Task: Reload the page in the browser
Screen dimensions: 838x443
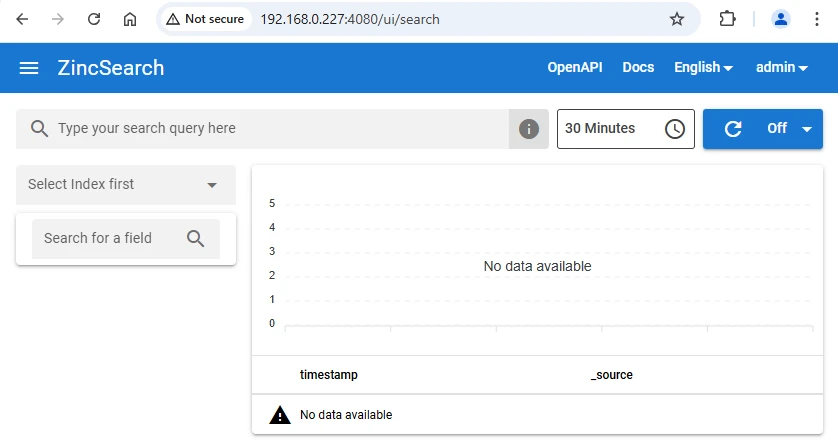Action: (x=94, y=19)
